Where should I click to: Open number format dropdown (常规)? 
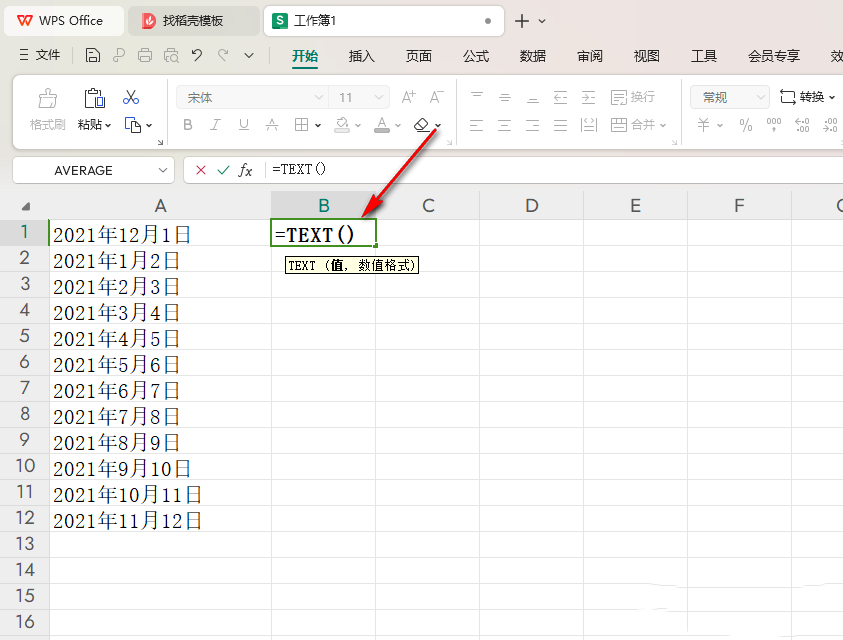point(760,97)
